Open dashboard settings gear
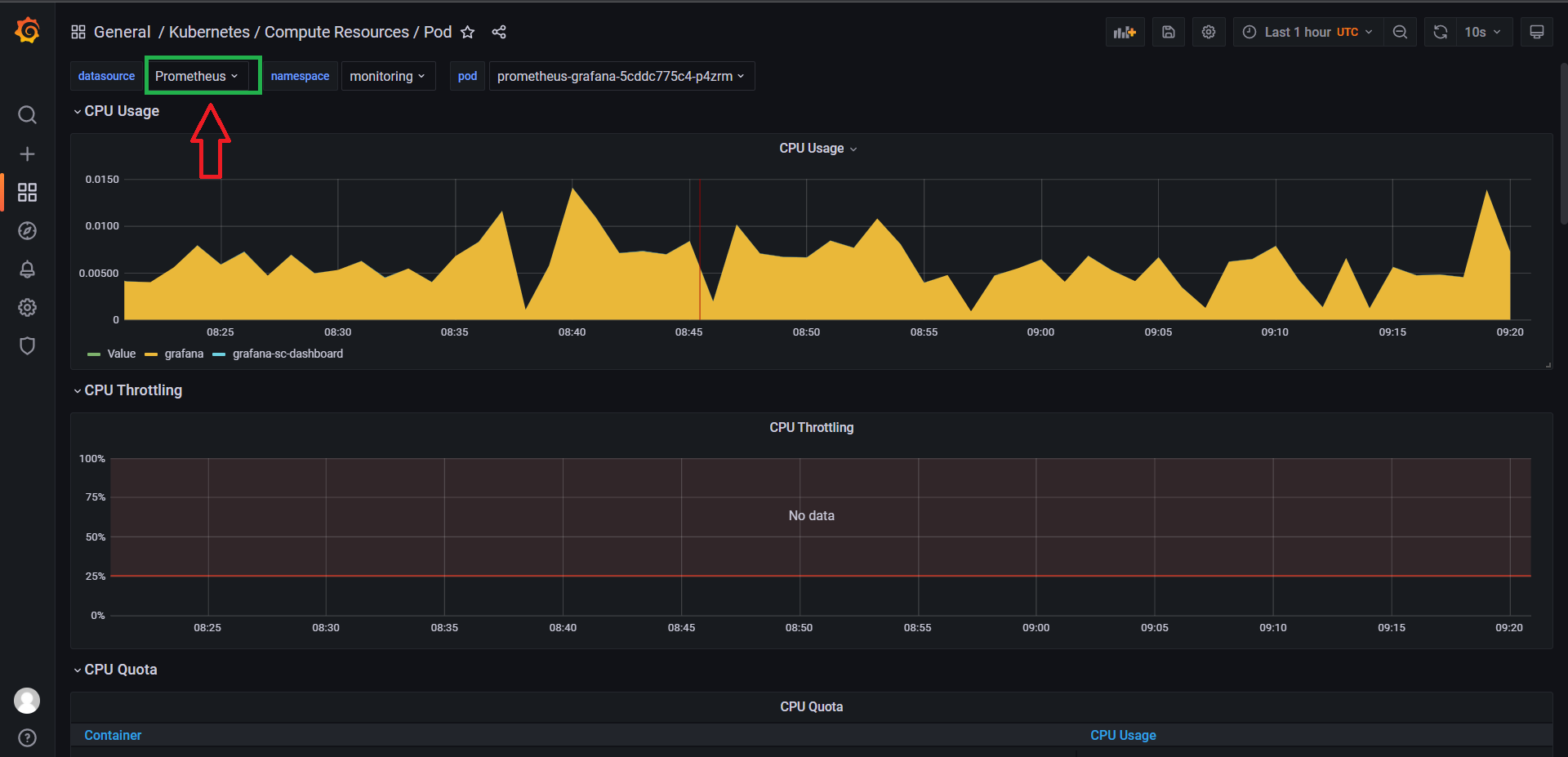 1209,32
